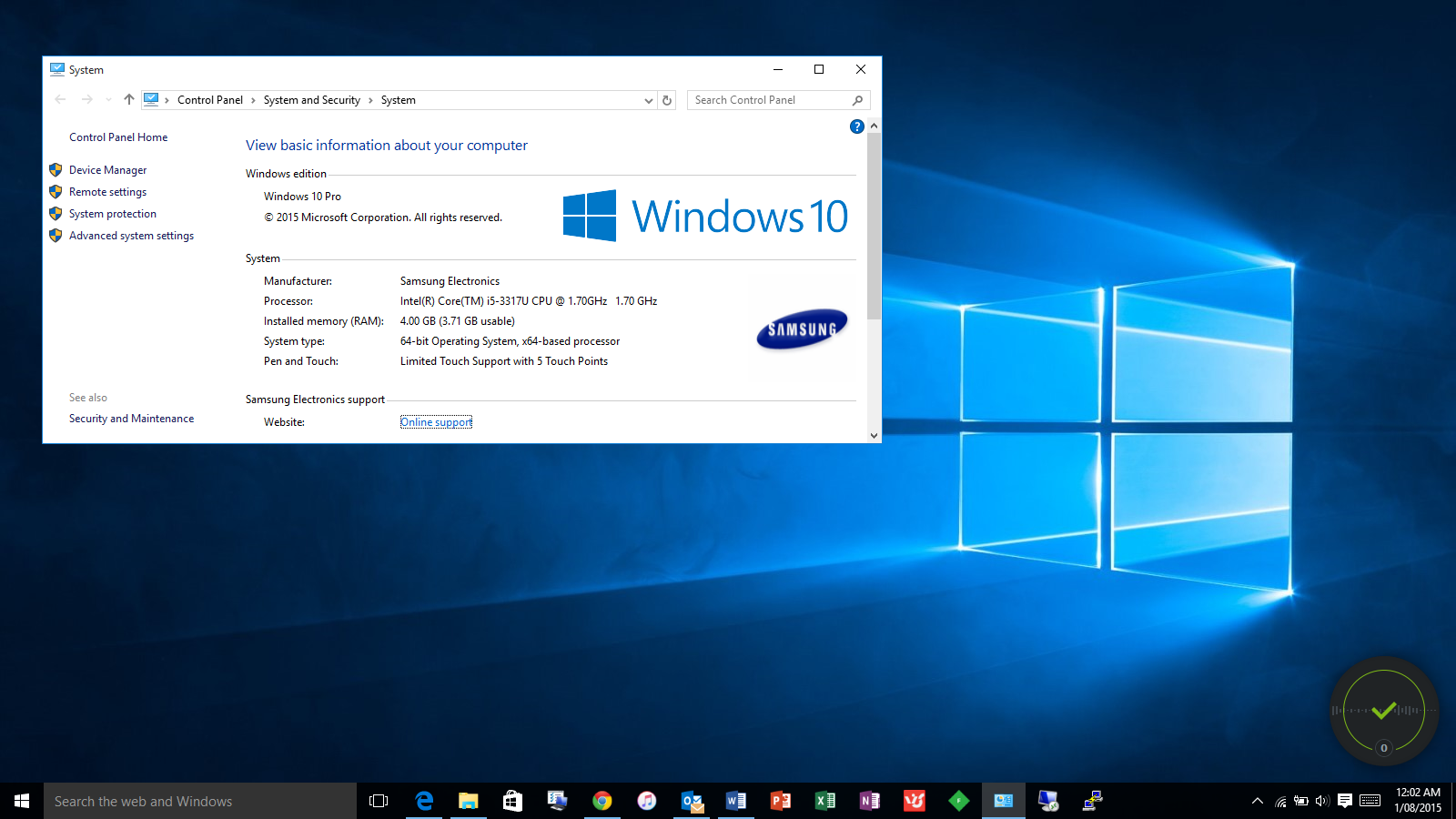
Task: Open the volume control tray icon
Action: [1322, 802]
